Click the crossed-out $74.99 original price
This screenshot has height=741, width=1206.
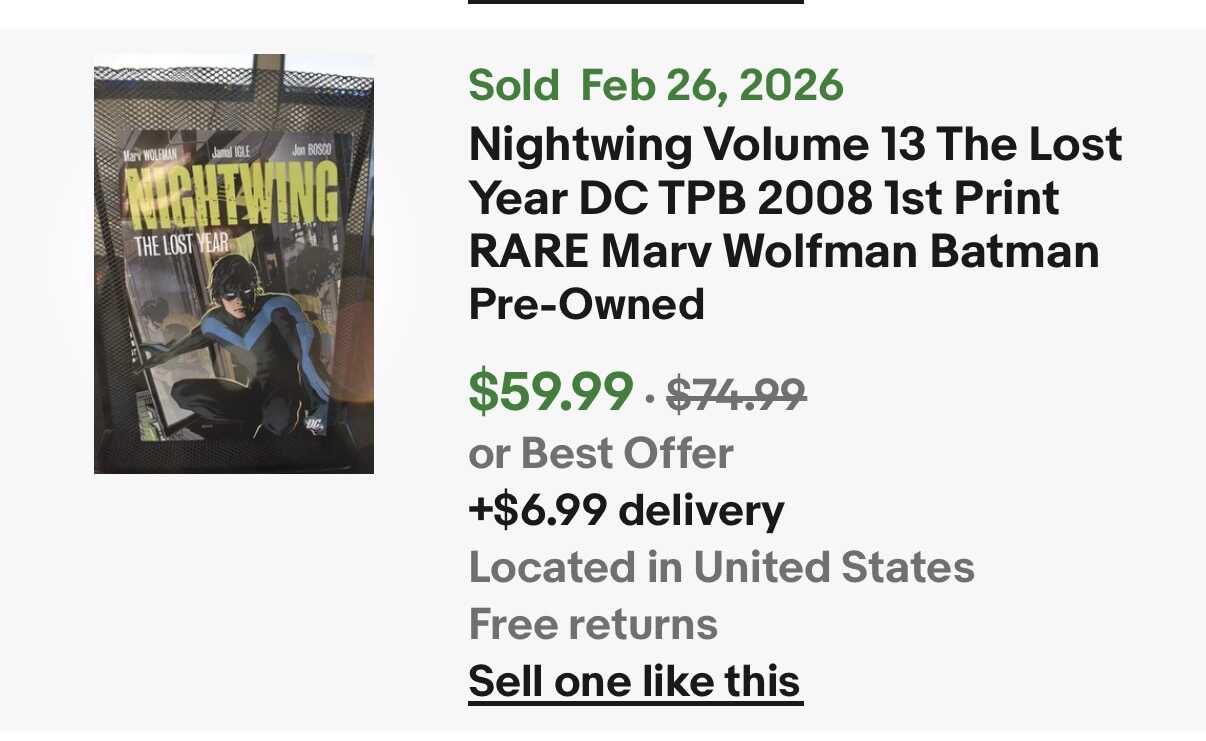[x=736, y=393]
